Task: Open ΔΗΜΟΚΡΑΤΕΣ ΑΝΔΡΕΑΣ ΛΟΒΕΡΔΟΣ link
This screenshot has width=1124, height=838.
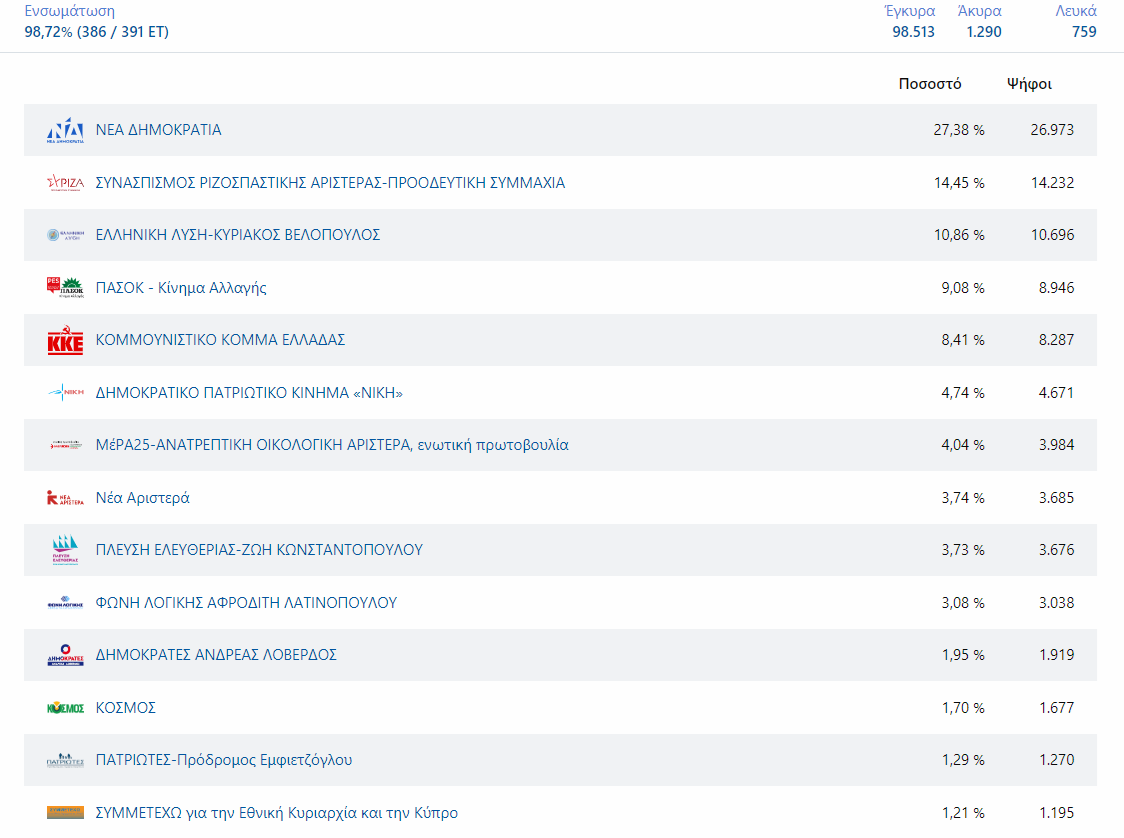Action: click(216, 654)
